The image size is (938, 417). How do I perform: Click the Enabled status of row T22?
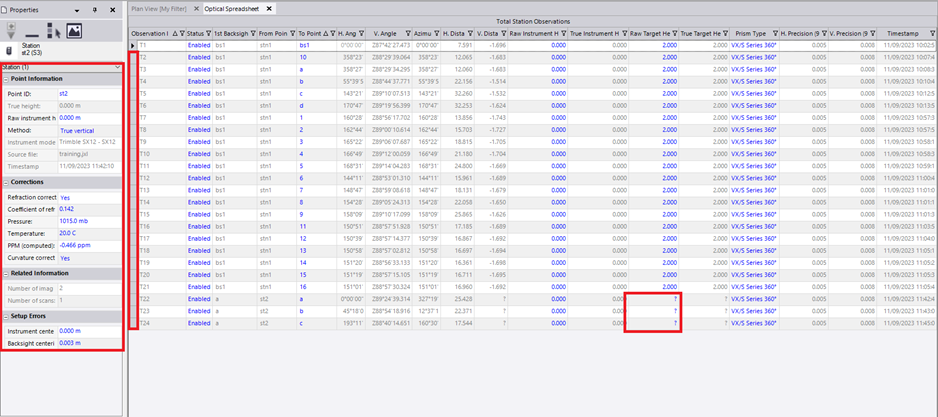199,299
